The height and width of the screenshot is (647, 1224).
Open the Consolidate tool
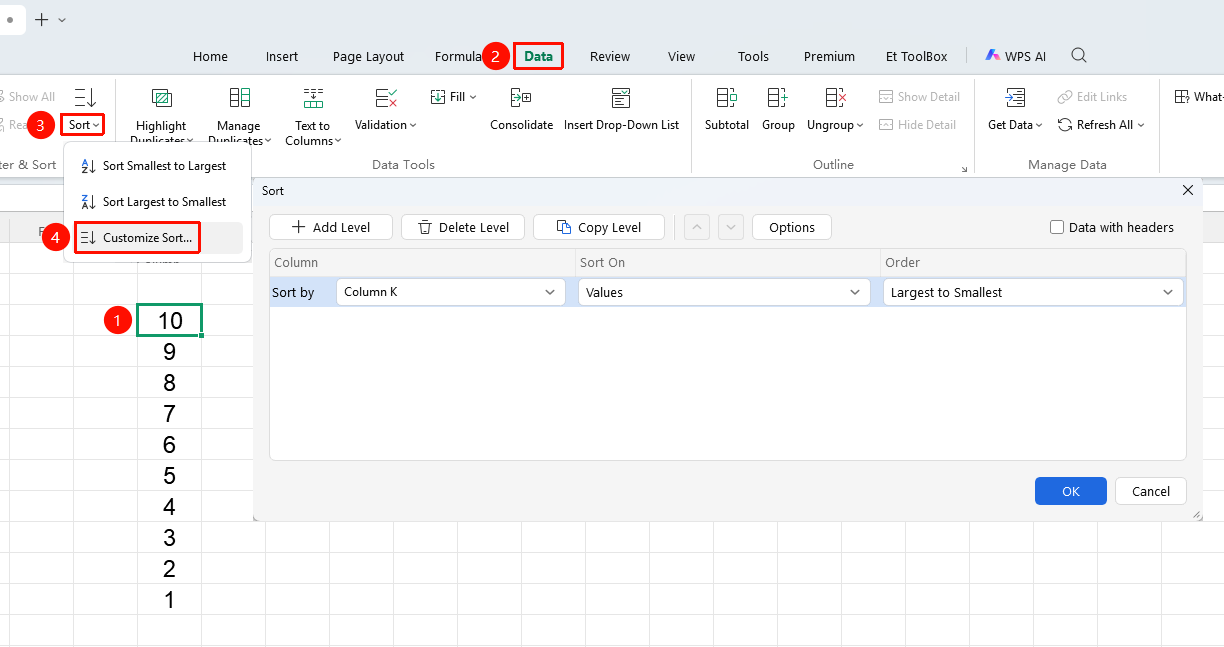(x=521, y=98)
